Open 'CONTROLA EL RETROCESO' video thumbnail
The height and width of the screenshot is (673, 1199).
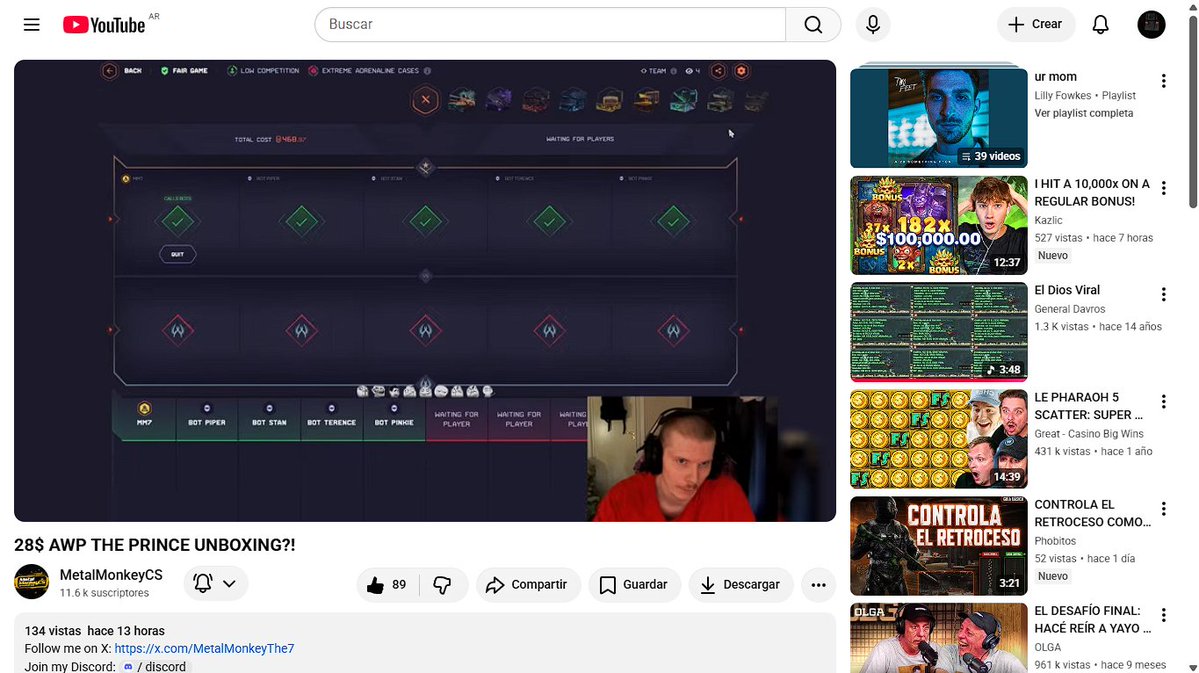938,546
